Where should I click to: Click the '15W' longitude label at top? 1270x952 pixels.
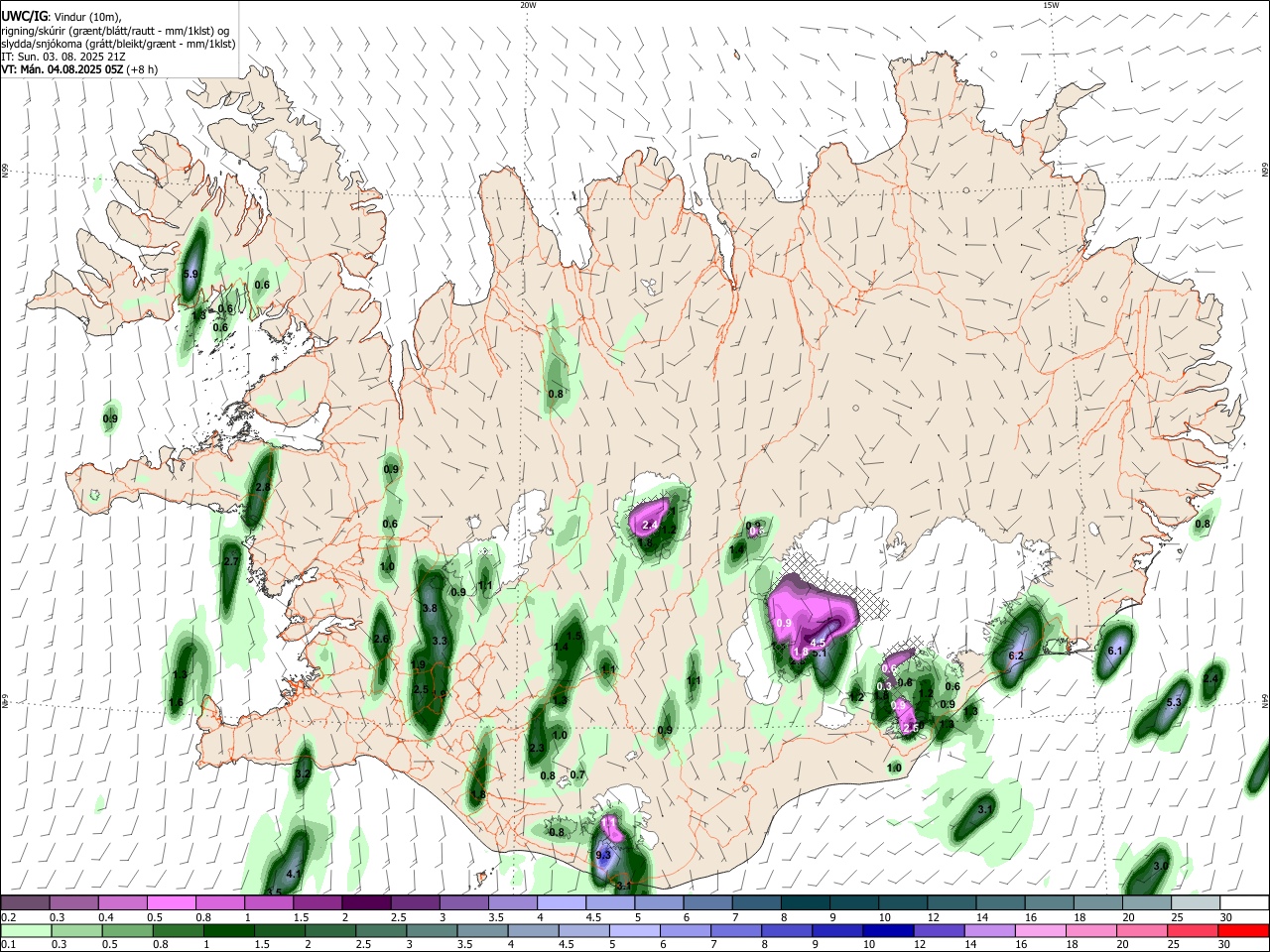tap(1051, 5)
